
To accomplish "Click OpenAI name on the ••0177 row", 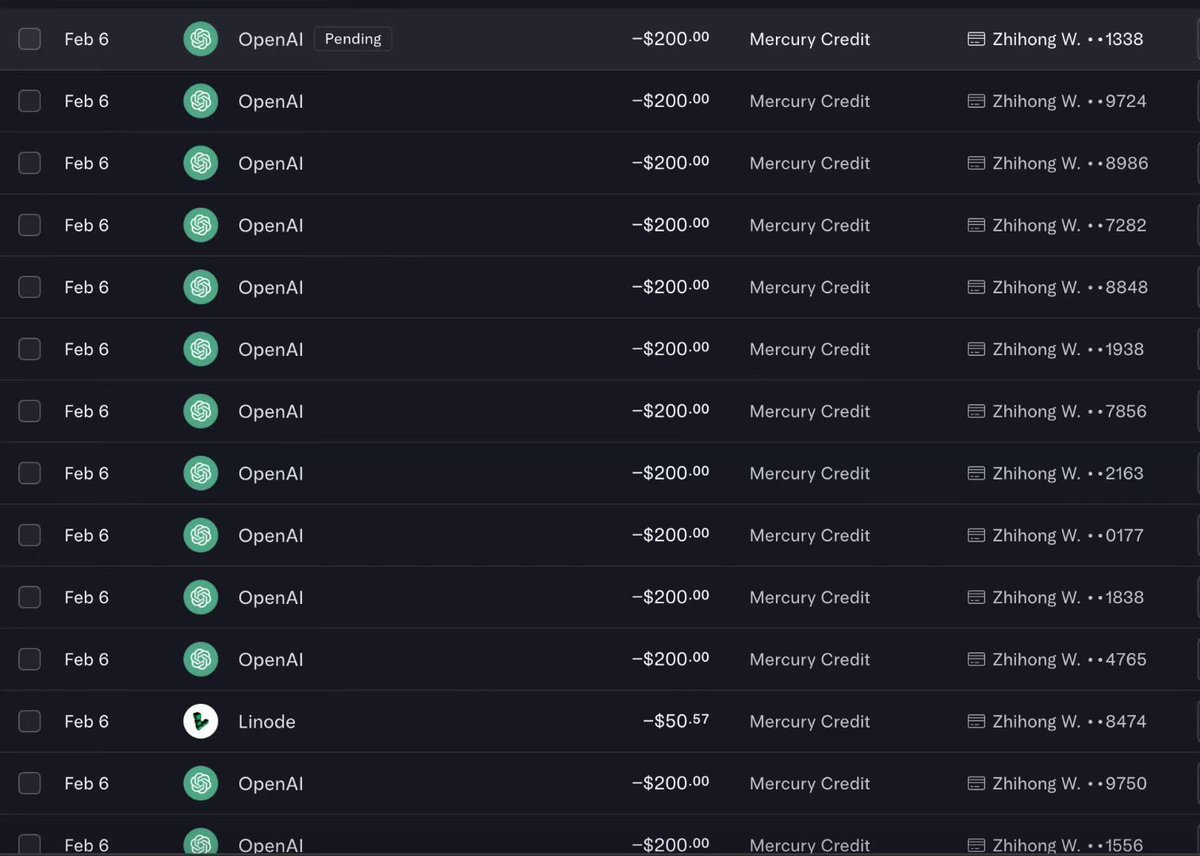I will click(x=271, y=535).
